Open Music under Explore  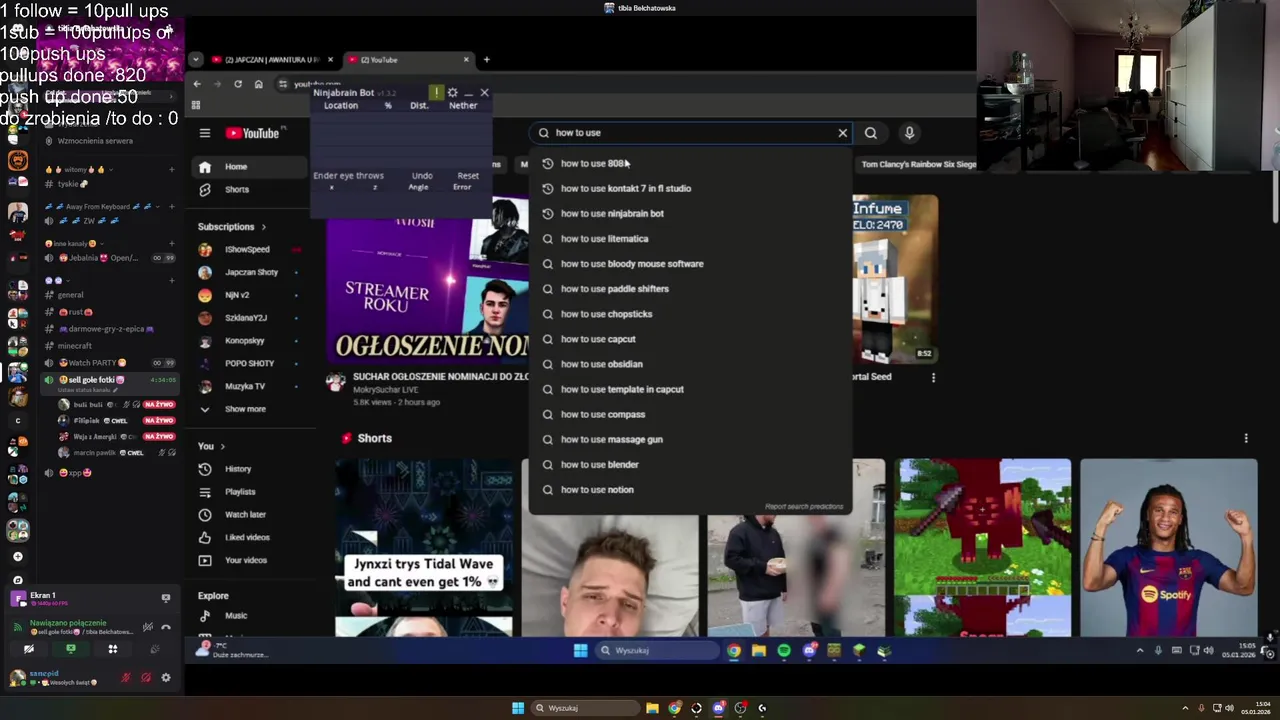point(248,616)
